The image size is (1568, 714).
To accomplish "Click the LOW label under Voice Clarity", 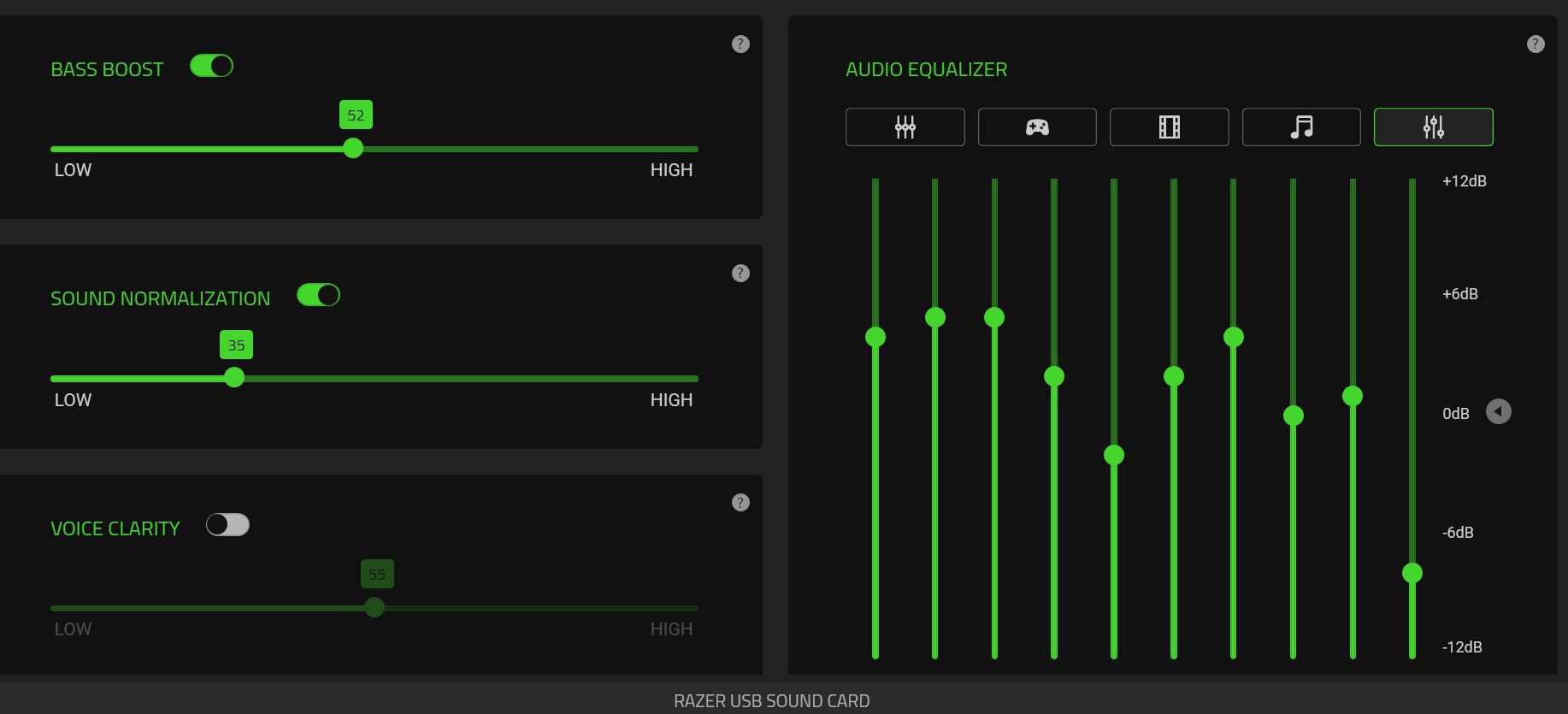I will point(73,629).
